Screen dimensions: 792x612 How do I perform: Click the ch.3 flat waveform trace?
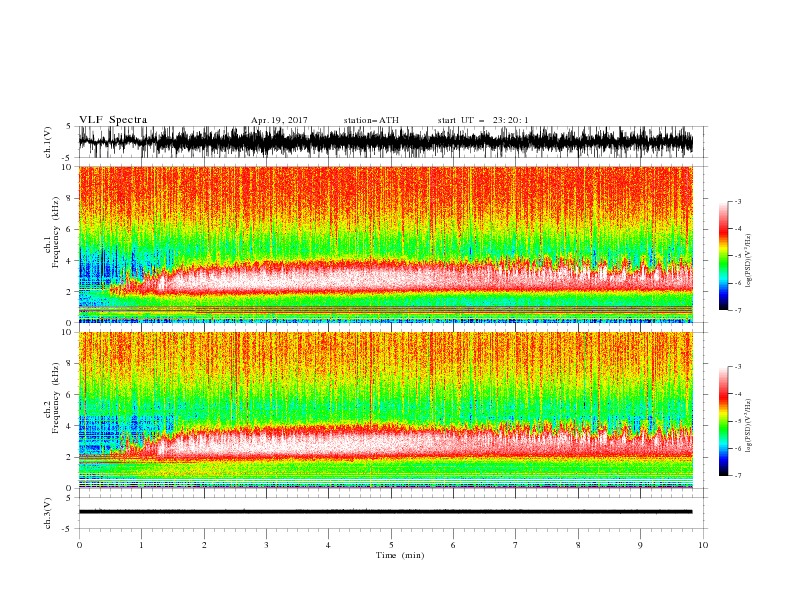(x=385, y=512)
